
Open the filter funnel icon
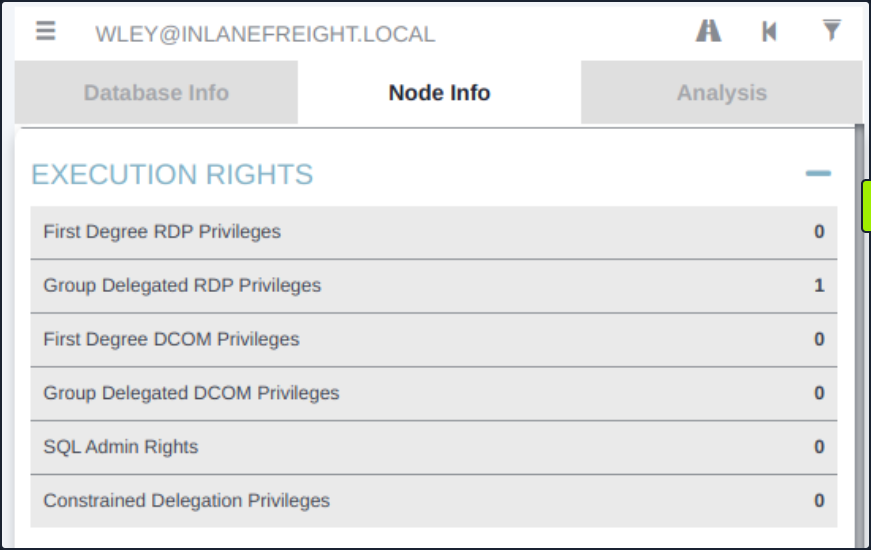pos(831,31)
